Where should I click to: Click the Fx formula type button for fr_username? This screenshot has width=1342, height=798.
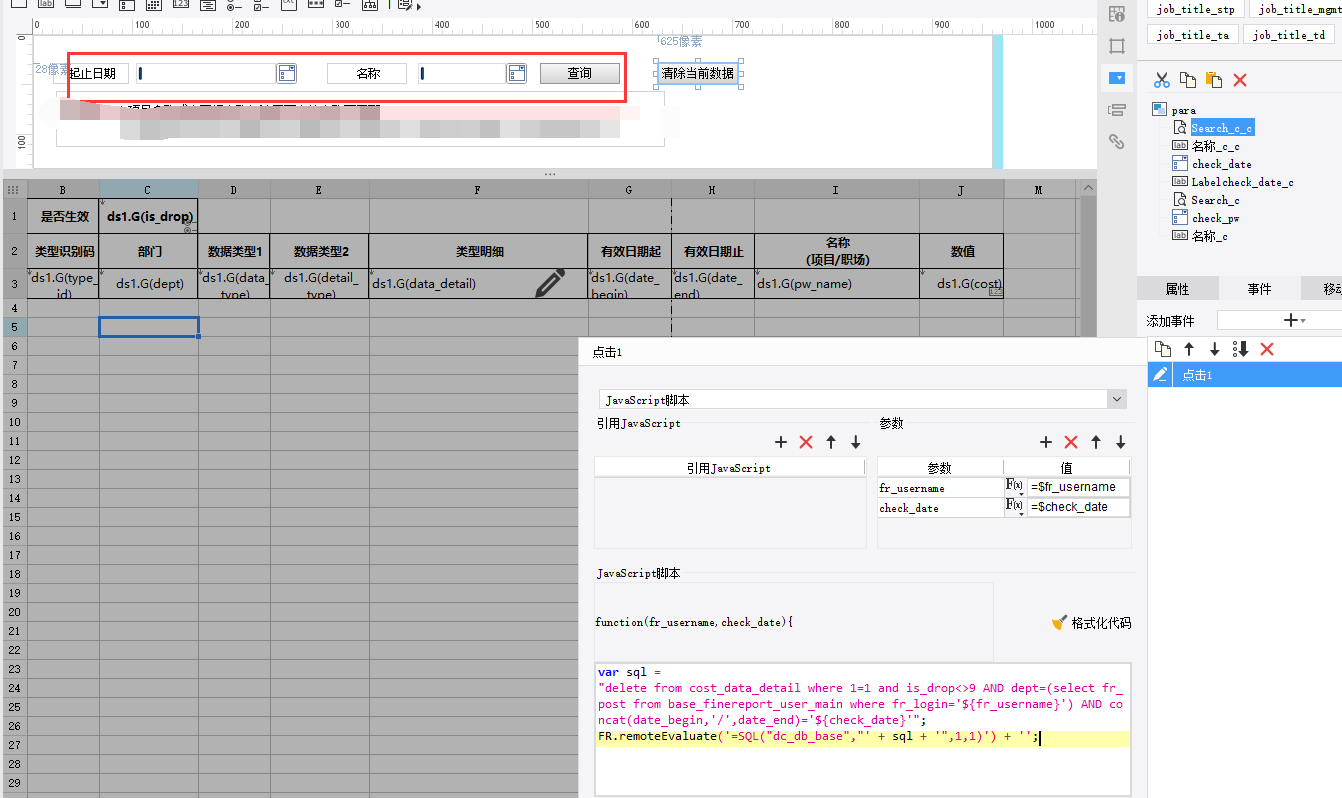pyautogui.click(x=1014, y=487)
